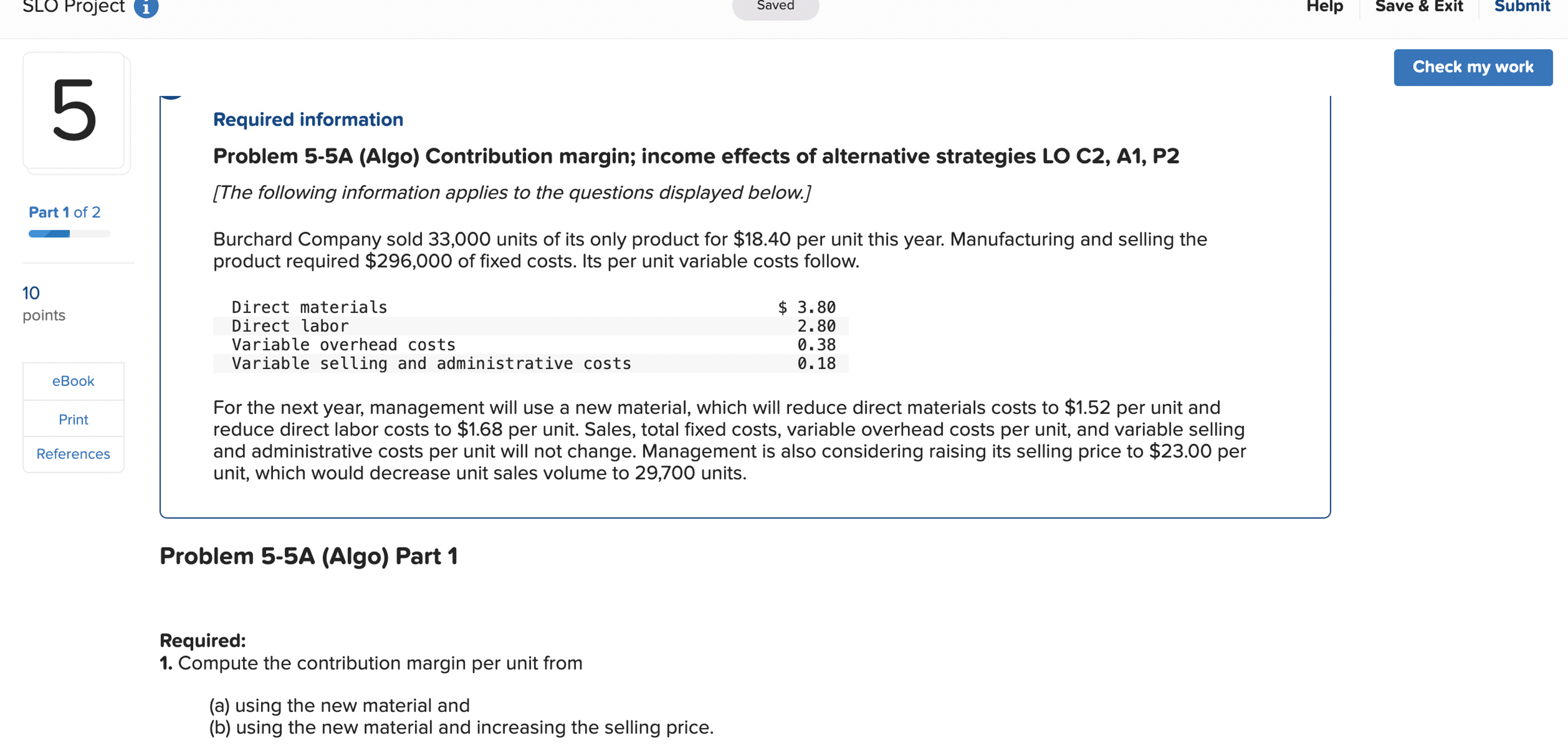Click the Print option in the sidebar

[x=73, y=419]
